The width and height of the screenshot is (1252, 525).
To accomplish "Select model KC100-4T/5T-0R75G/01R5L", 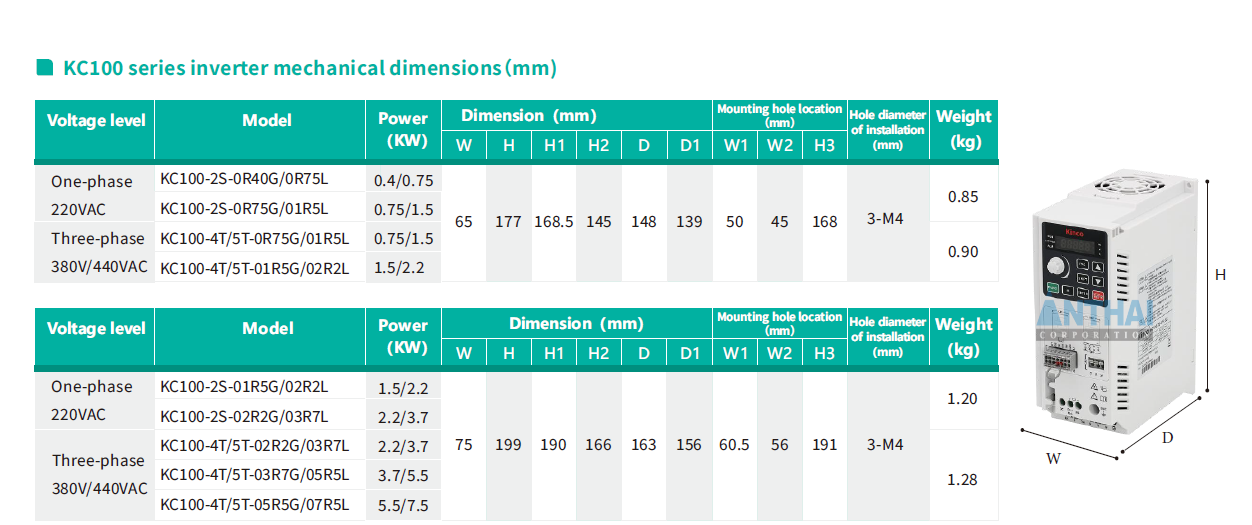I will click(254, 239).
